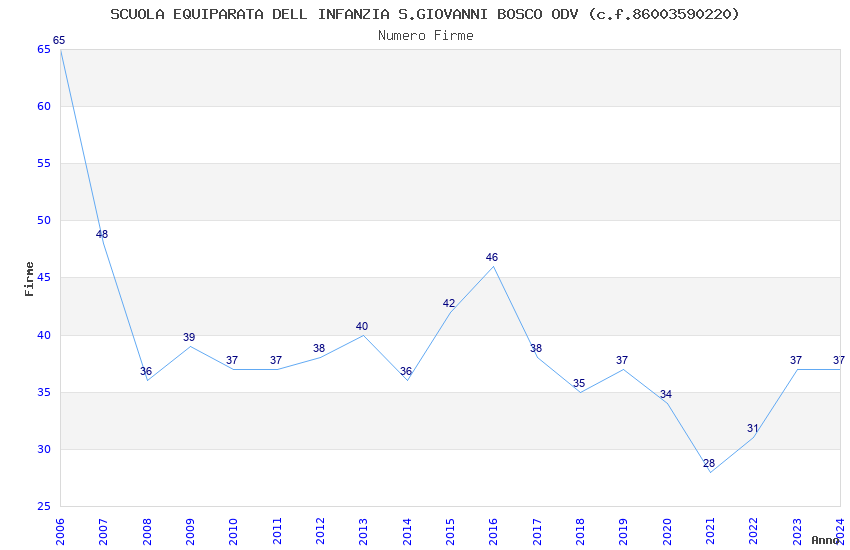Click the 'Firme' y-axis label
This screenshot has height=550, width=850.
pos(29,278)
